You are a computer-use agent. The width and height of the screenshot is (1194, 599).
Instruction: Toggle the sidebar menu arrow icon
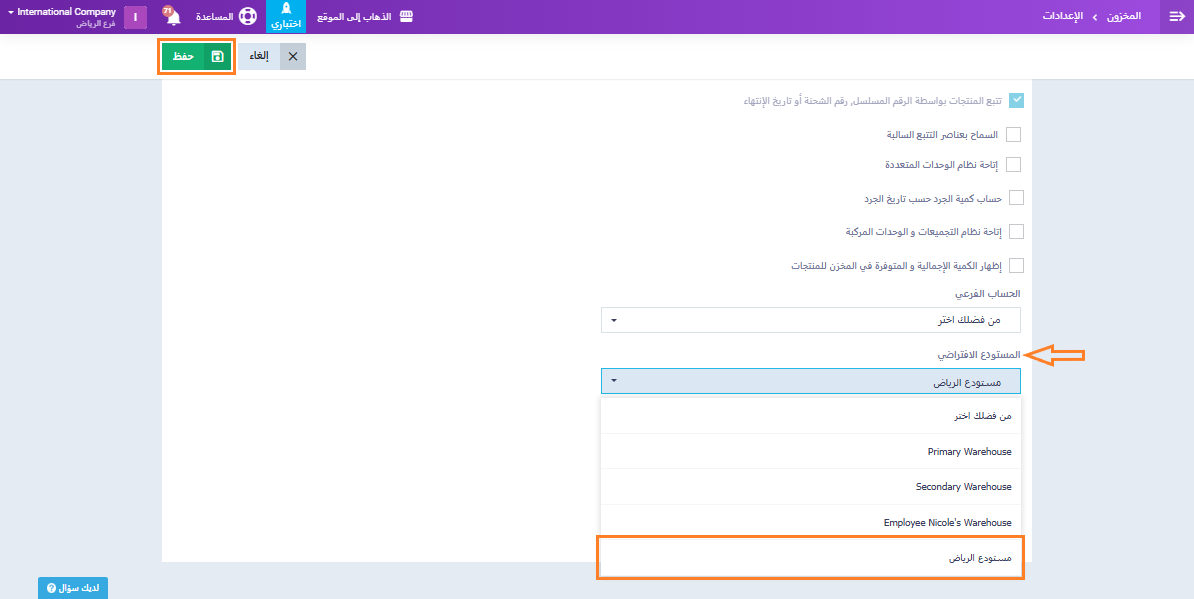[x=1176, y=17]
